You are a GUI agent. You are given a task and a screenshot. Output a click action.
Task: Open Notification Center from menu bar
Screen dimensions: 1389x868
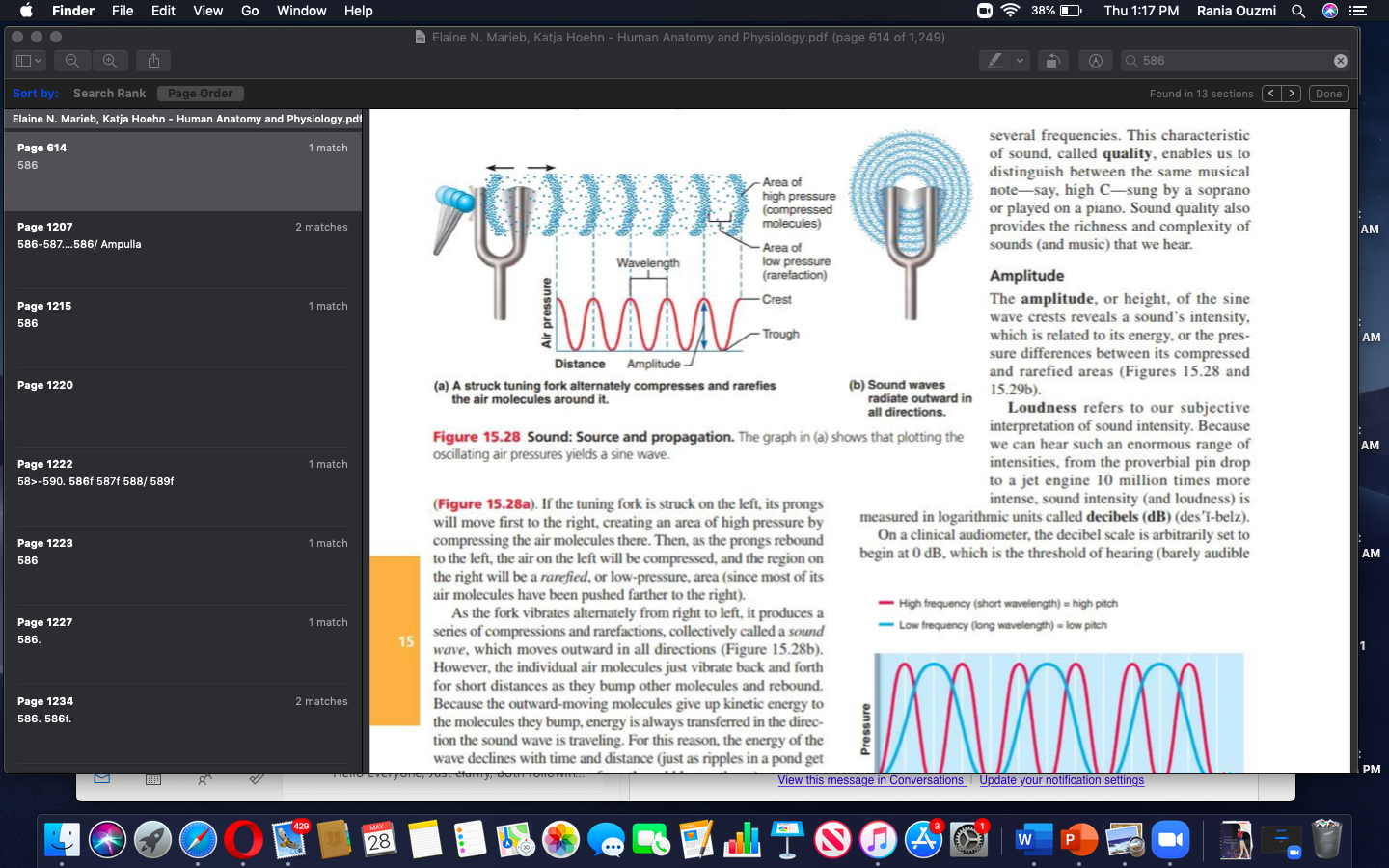[1358, 11]
